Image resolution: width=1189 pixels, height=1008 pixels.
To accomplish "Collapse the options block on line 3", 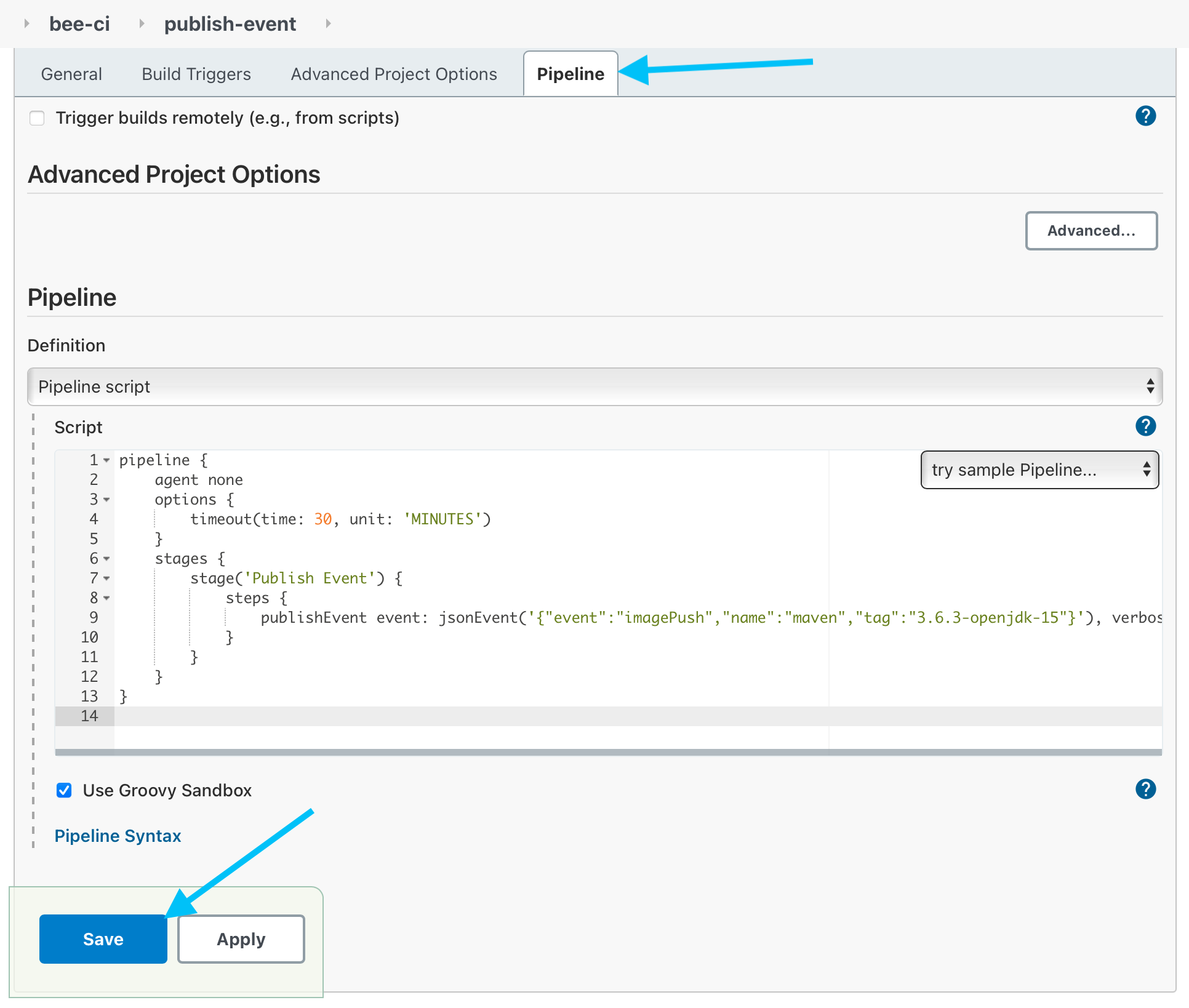I will click(x=106, y=500).
